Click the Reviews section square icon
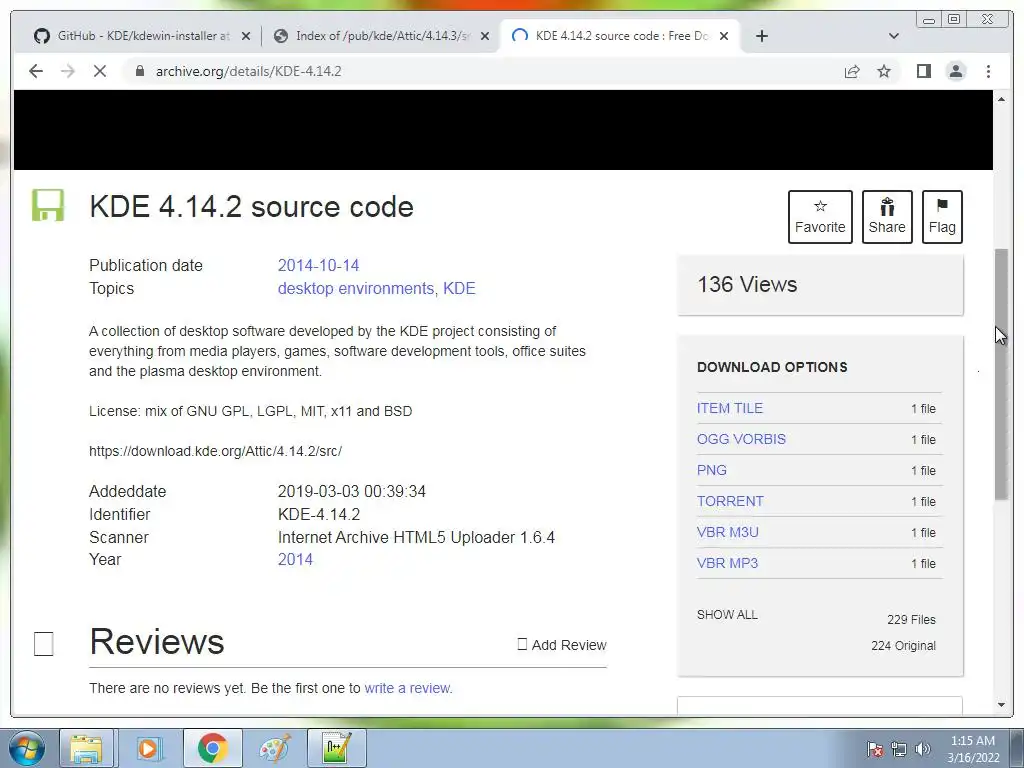Viewport: 1024px width, 768px height. [x=44, y=644]
